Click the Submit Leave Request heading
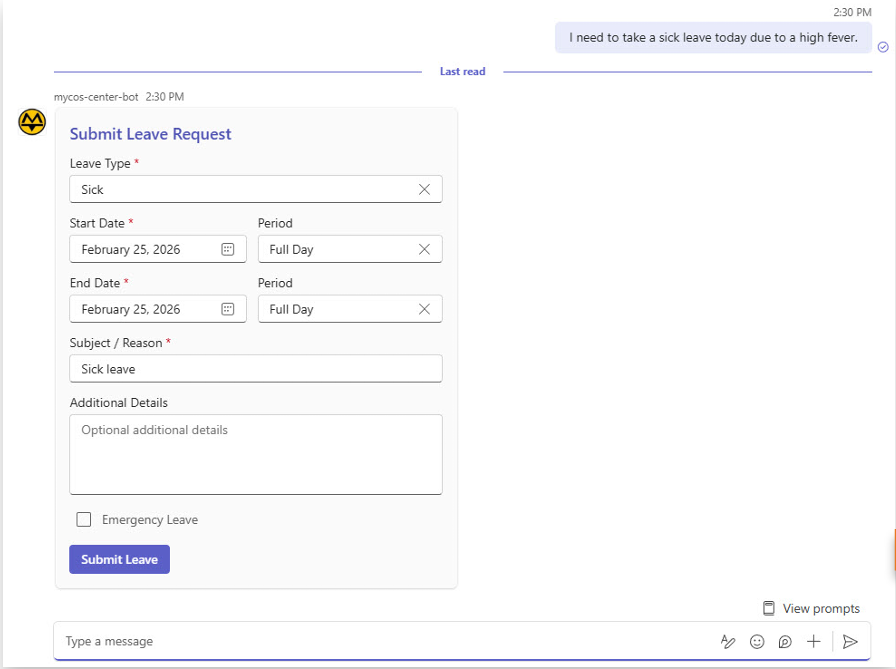Screen dimensions: 896x669 tap(150, 134)
